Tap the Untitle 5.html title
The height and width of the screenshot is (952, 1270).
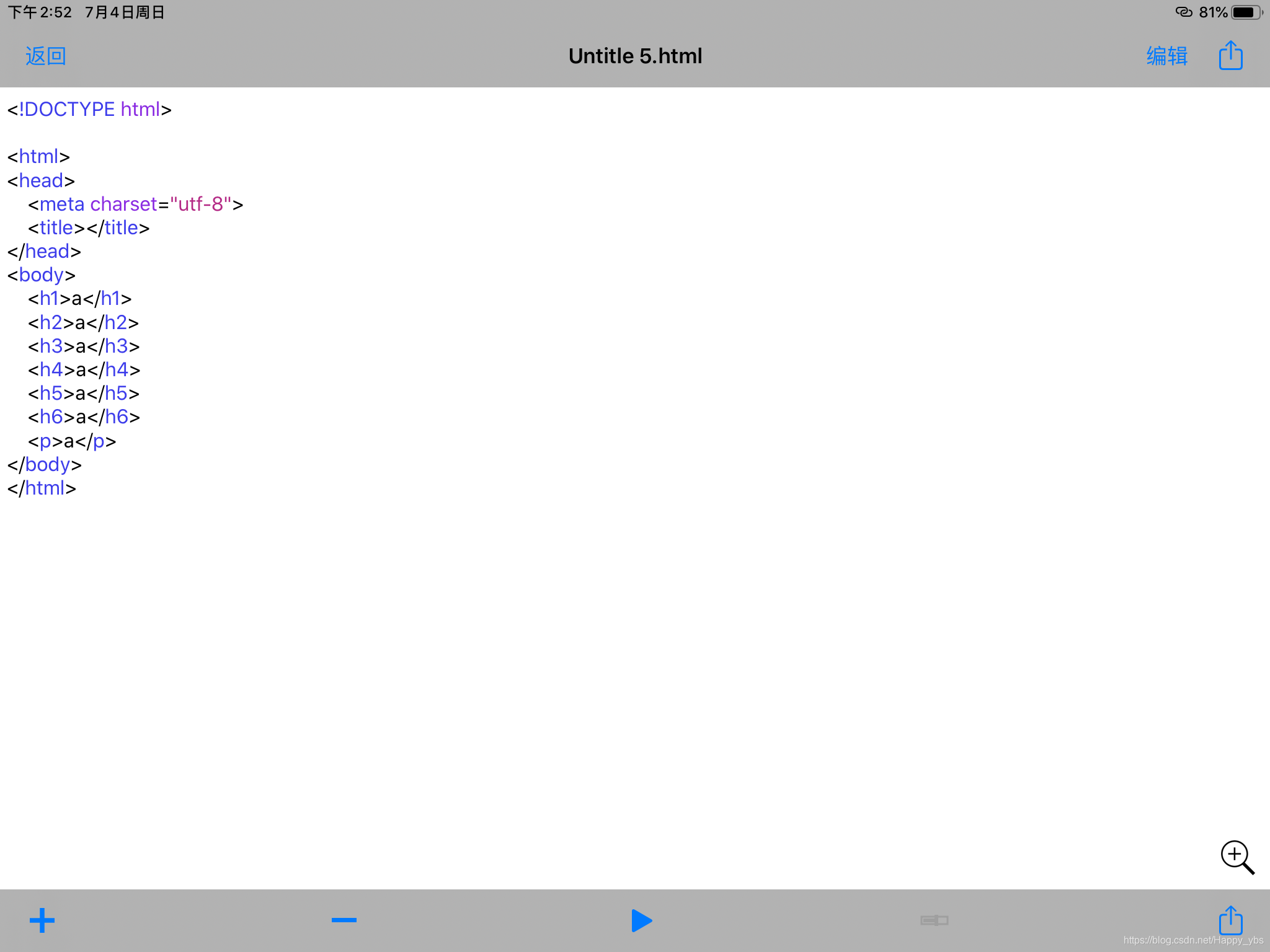635,56
